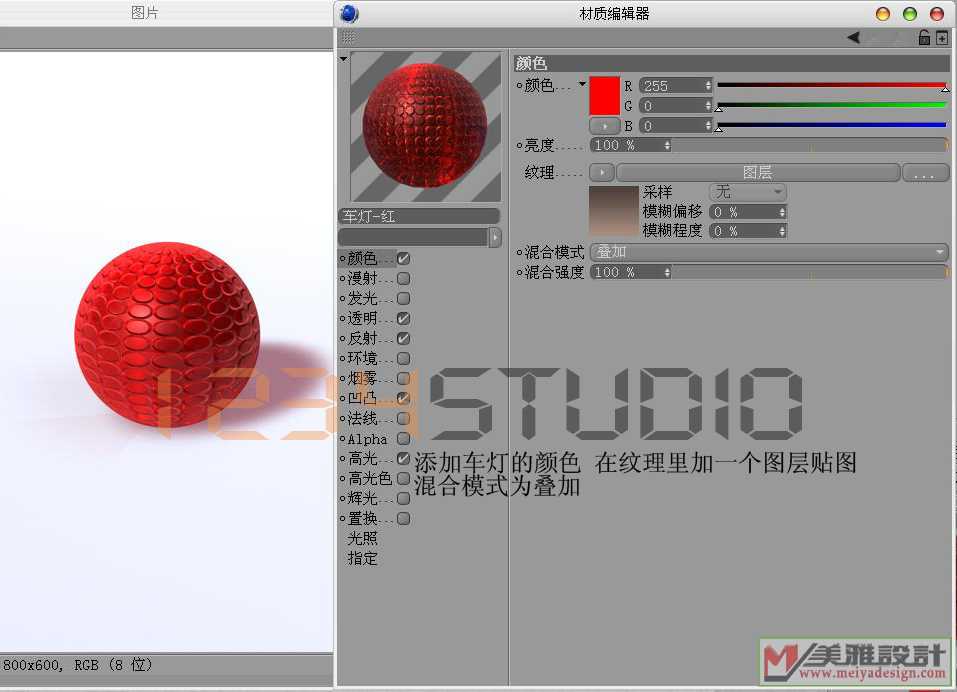The width and height of the screenshot is (957, 692).
Task: Click the 混合强度 percentage field
Action: pos(627,272)
